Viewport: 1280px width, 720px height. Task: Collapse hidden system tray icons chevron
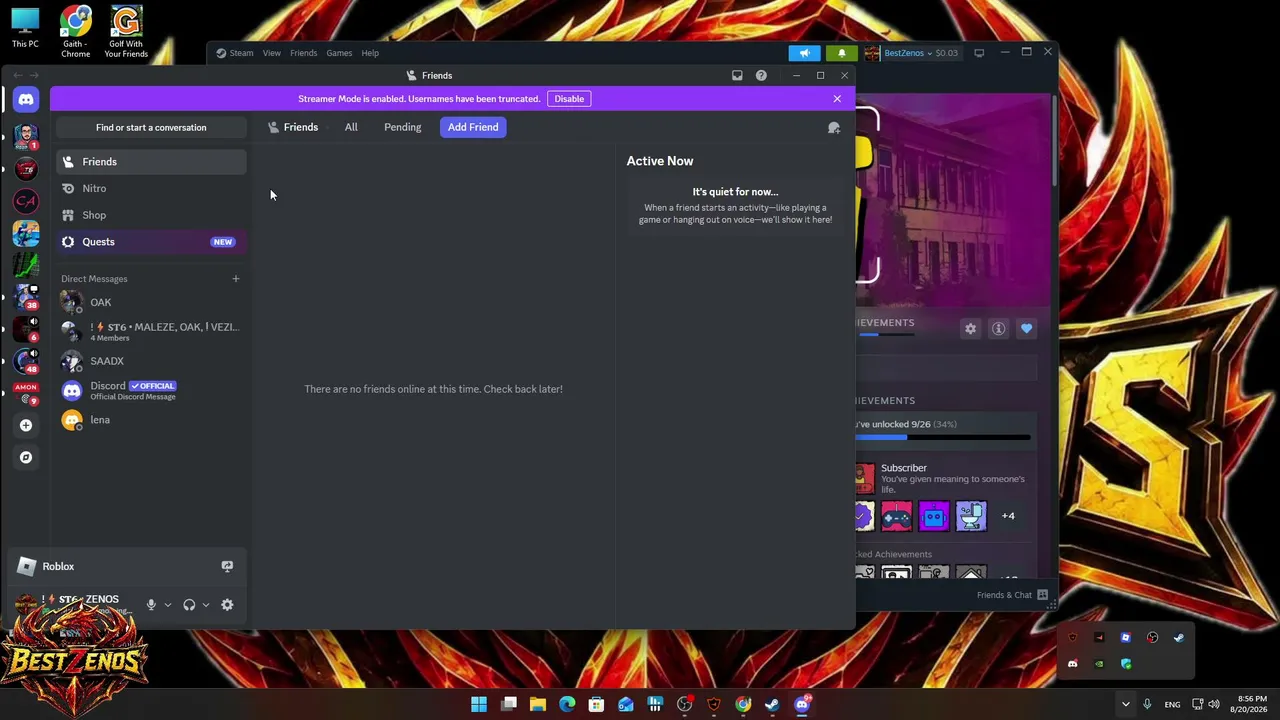[x=1125, y=705]
